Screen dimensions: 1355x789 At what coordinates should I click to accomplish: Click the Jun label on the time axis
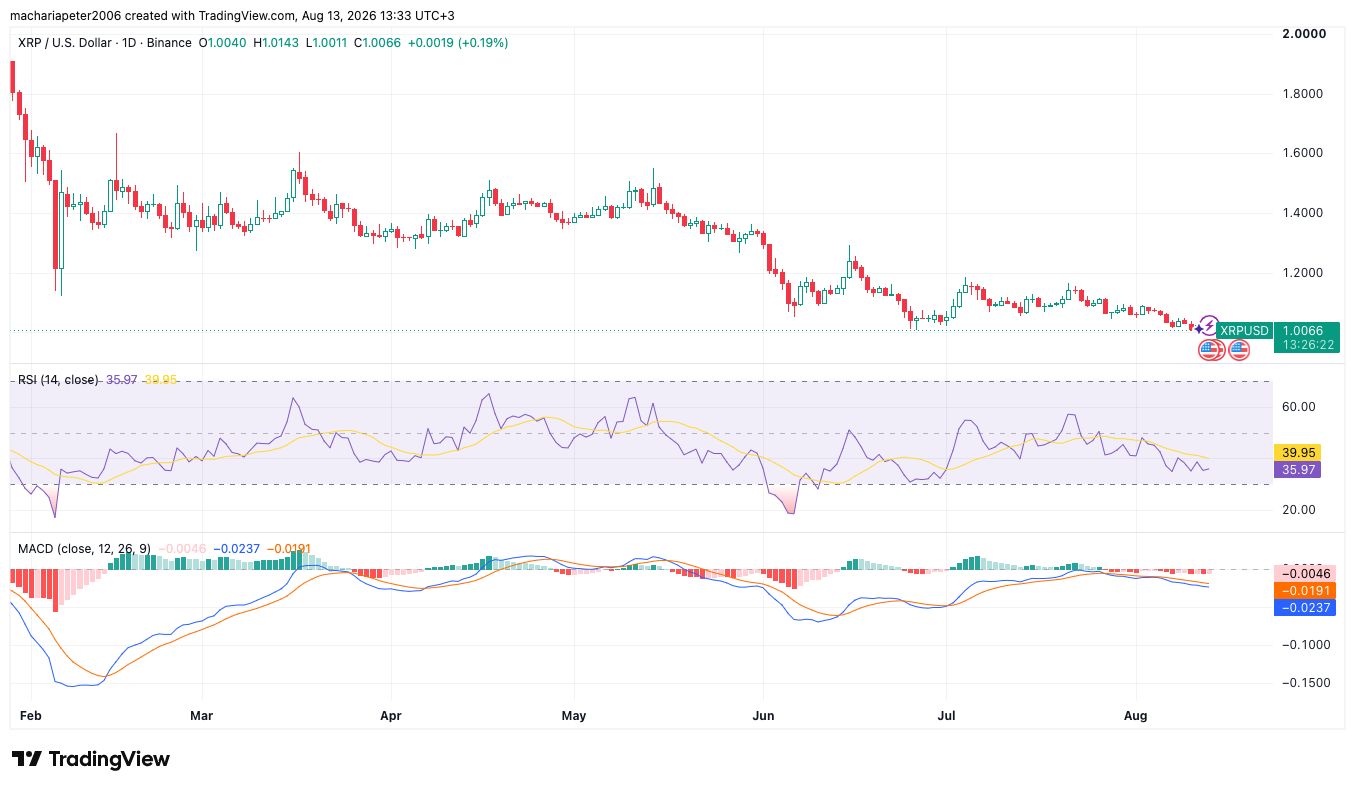tap(764, 716)
